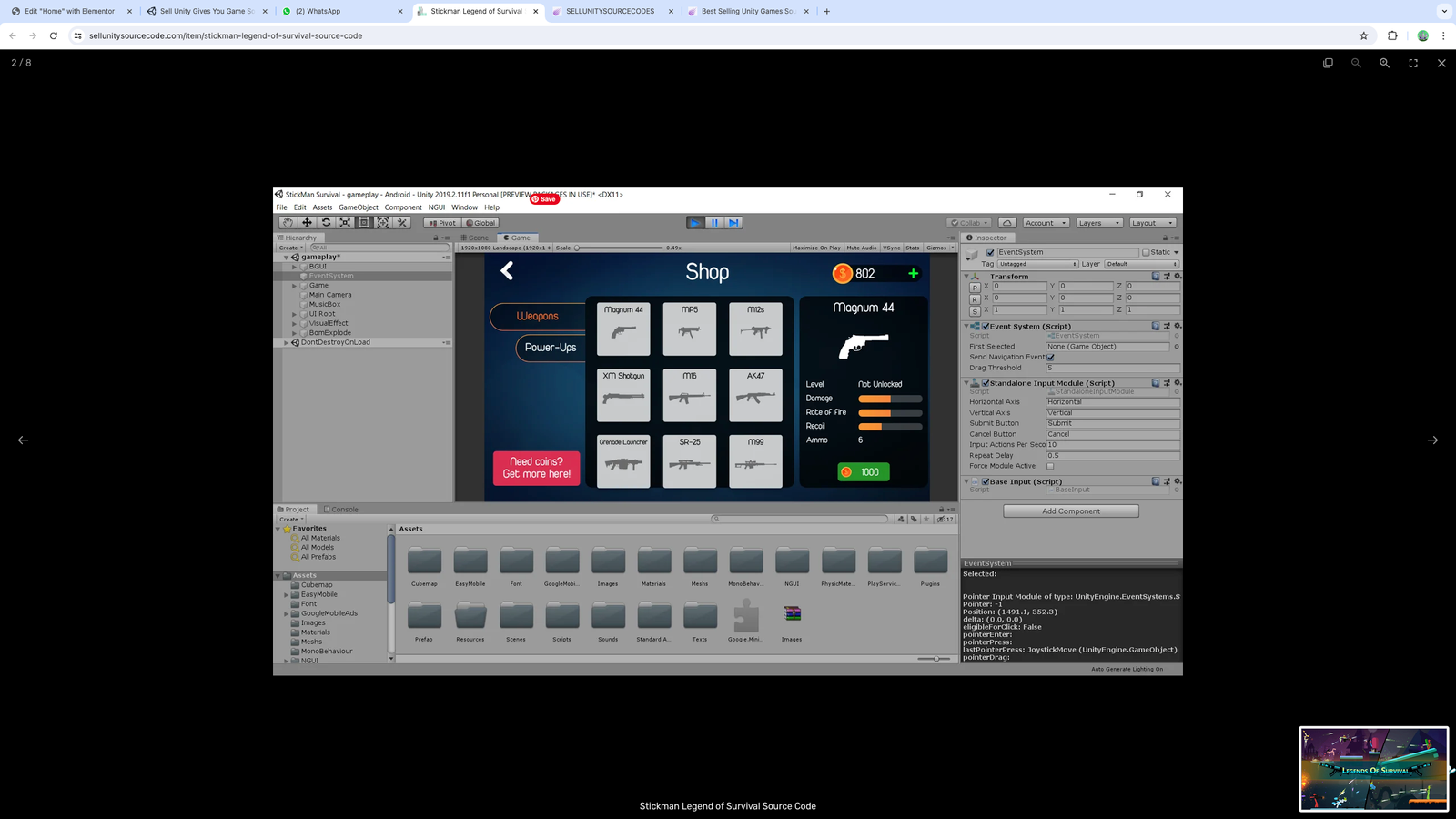Image resolution: width=1456 pixels, height=819 pixels.
Task: Select the Transform tool in Unity toolbar
Action: pos(383,223)
